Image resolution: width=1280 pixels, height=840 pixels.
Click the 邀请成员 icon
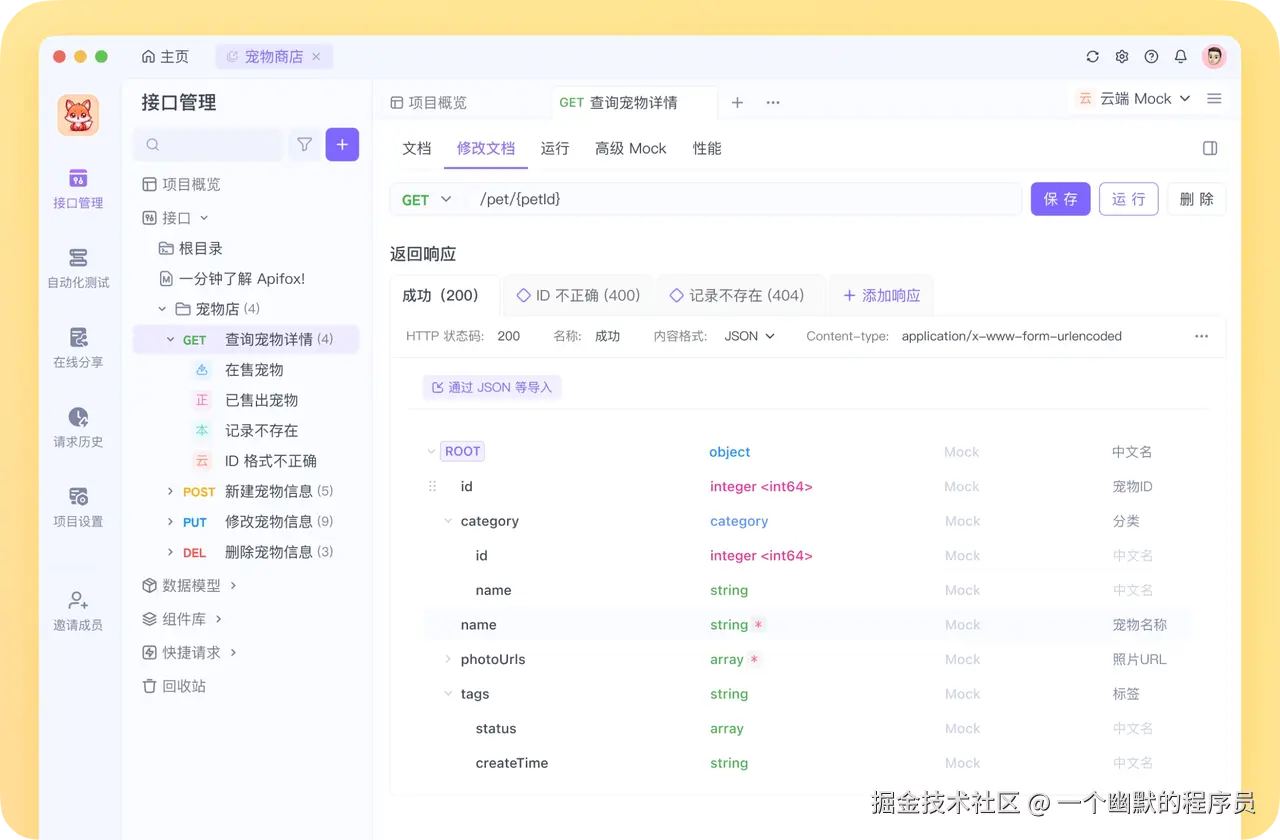pos(77,609)
